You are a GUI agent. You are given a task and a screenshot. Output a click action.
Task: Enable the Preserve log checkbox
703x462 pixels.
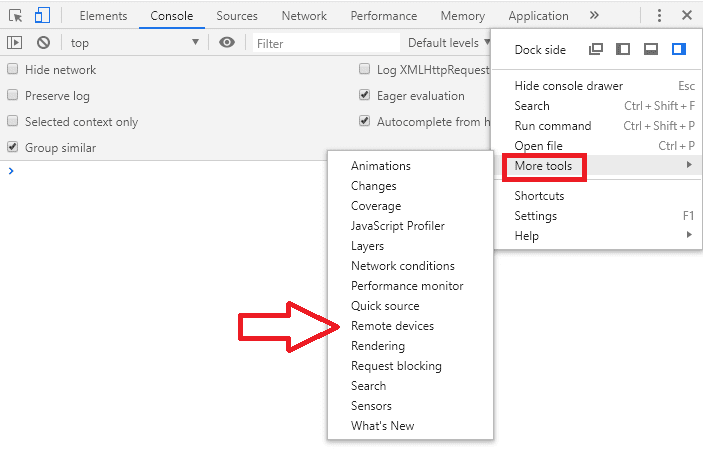point(13,95)
